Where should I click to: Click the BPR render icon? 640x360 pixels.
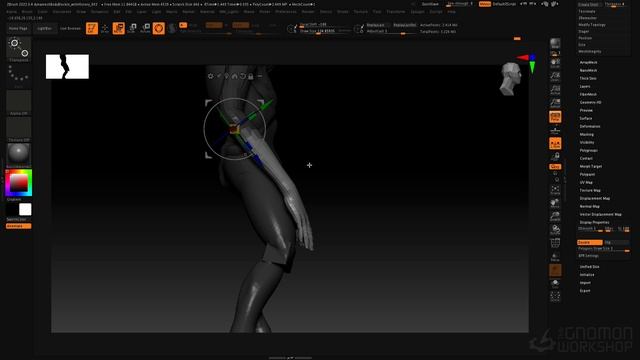point(555,43)
